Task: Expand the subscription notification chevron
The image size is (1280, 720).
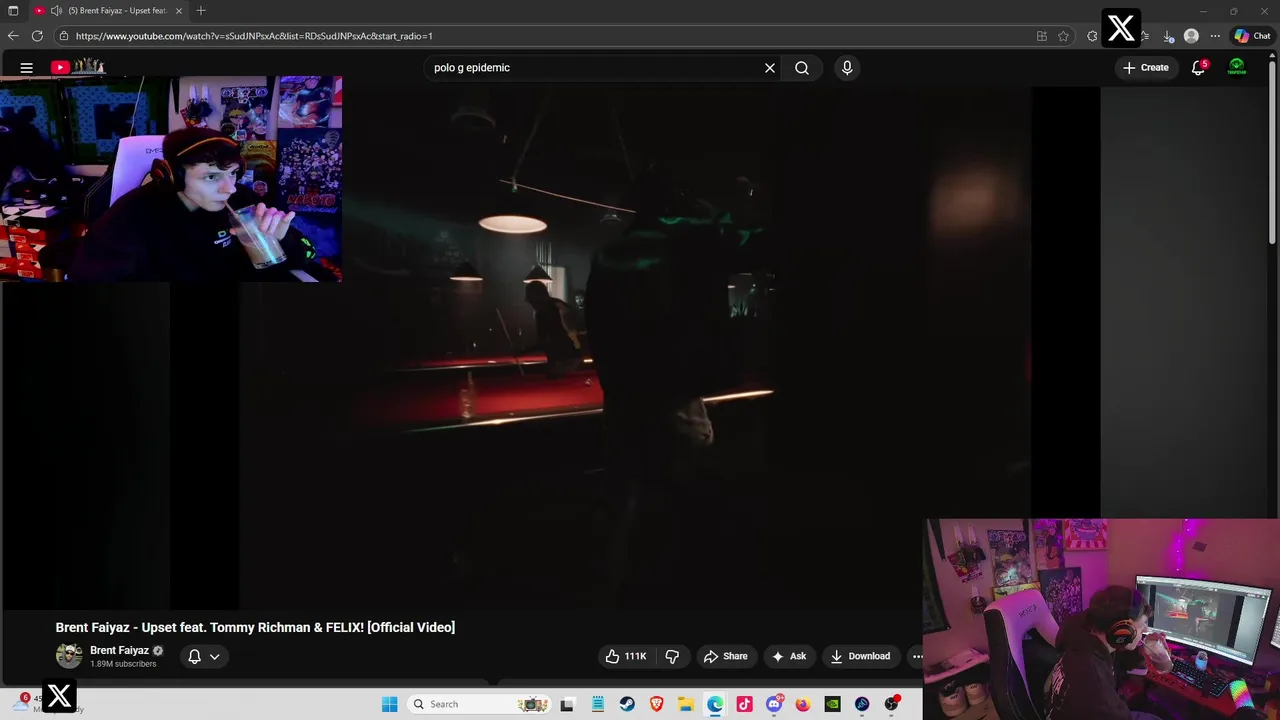Action: pyautogui.click(x=214, y=657)
